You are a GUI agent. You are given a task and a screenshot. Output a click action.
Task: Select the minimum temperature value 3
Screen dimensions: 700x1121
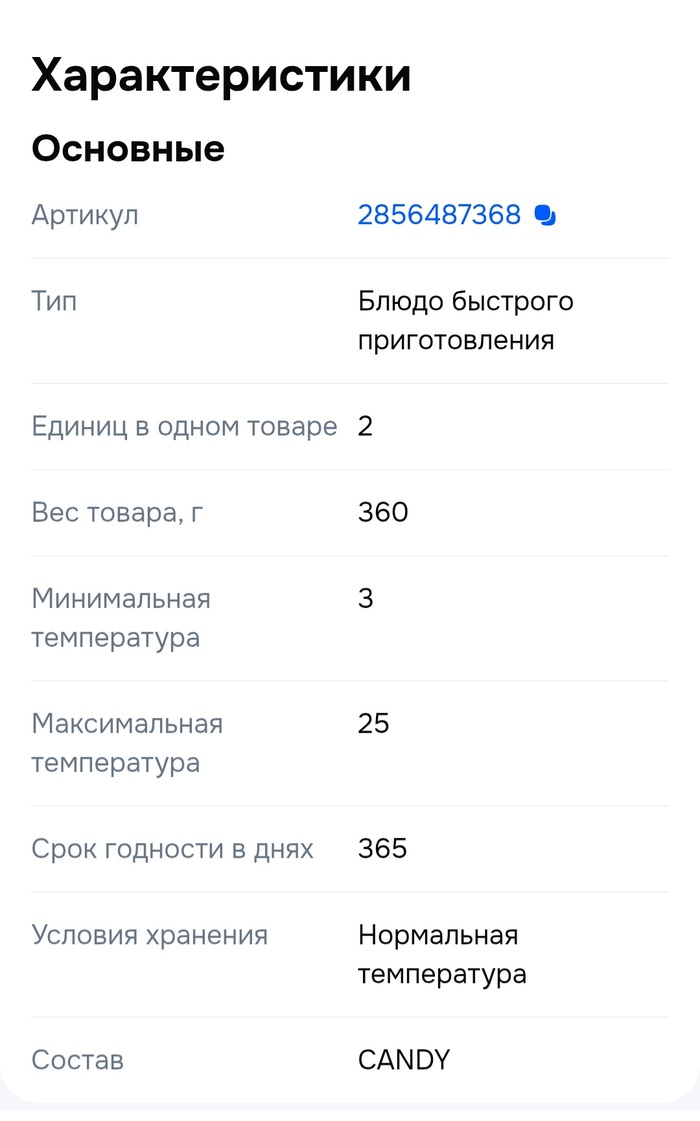(366, 599)
